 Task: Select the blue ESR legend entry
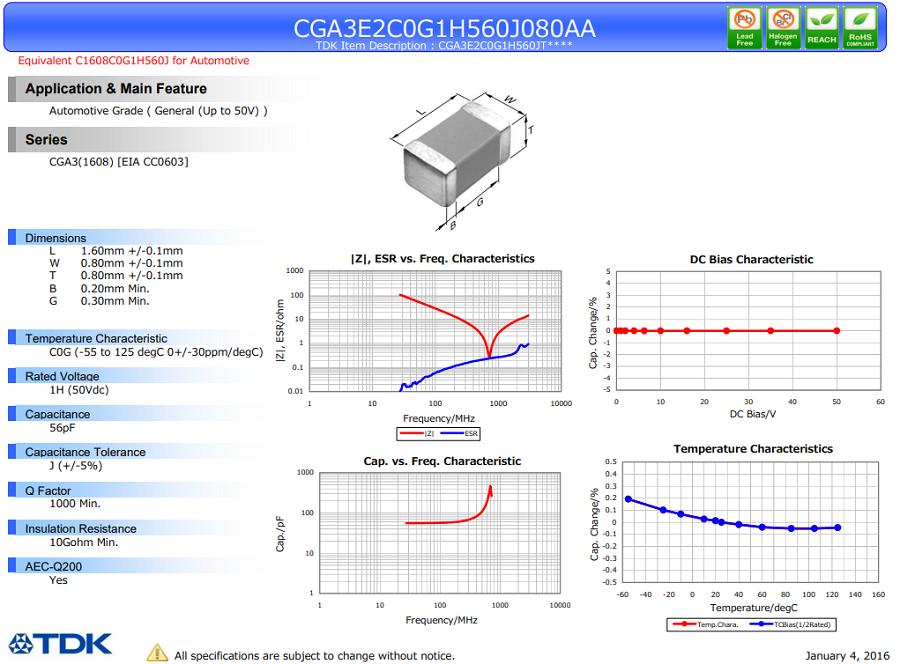[459, 433]
